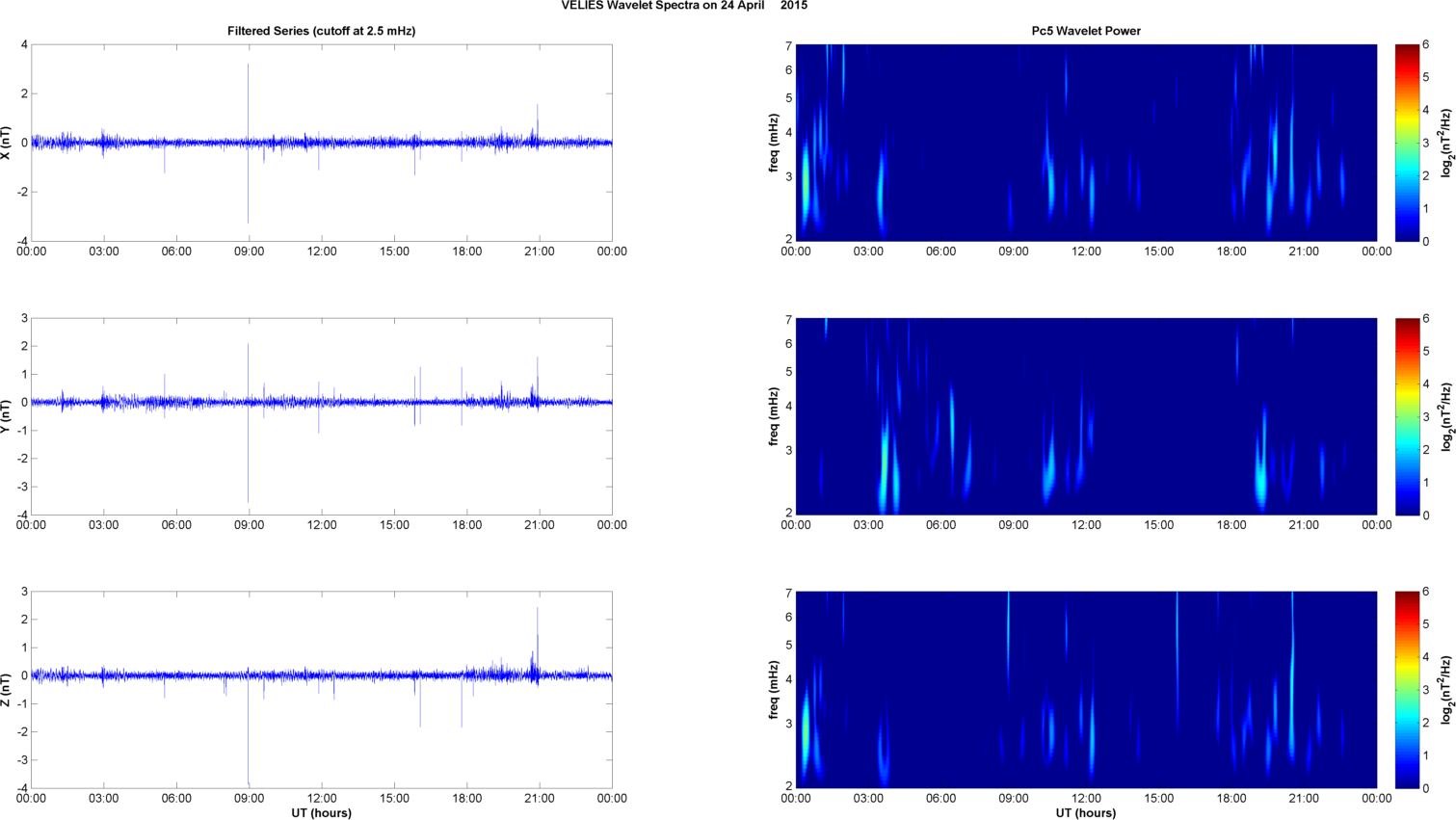Click the log2(nT²/Hz) label beside the bottom colorbar
Image resolution: width=1456 pixels, height=820 pixels.
click(1446, 690)
